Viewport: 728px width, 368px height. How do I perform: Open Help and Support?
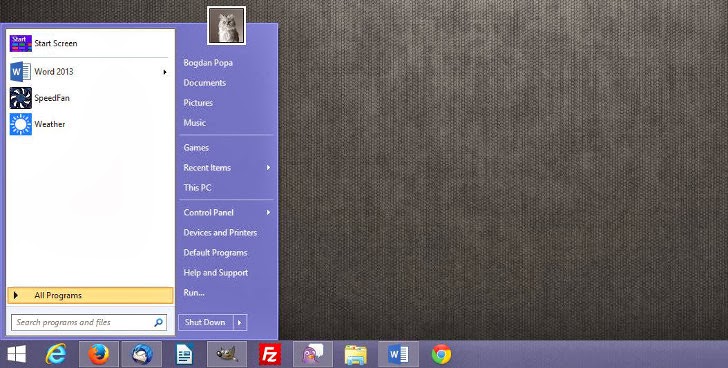[215, 273]
